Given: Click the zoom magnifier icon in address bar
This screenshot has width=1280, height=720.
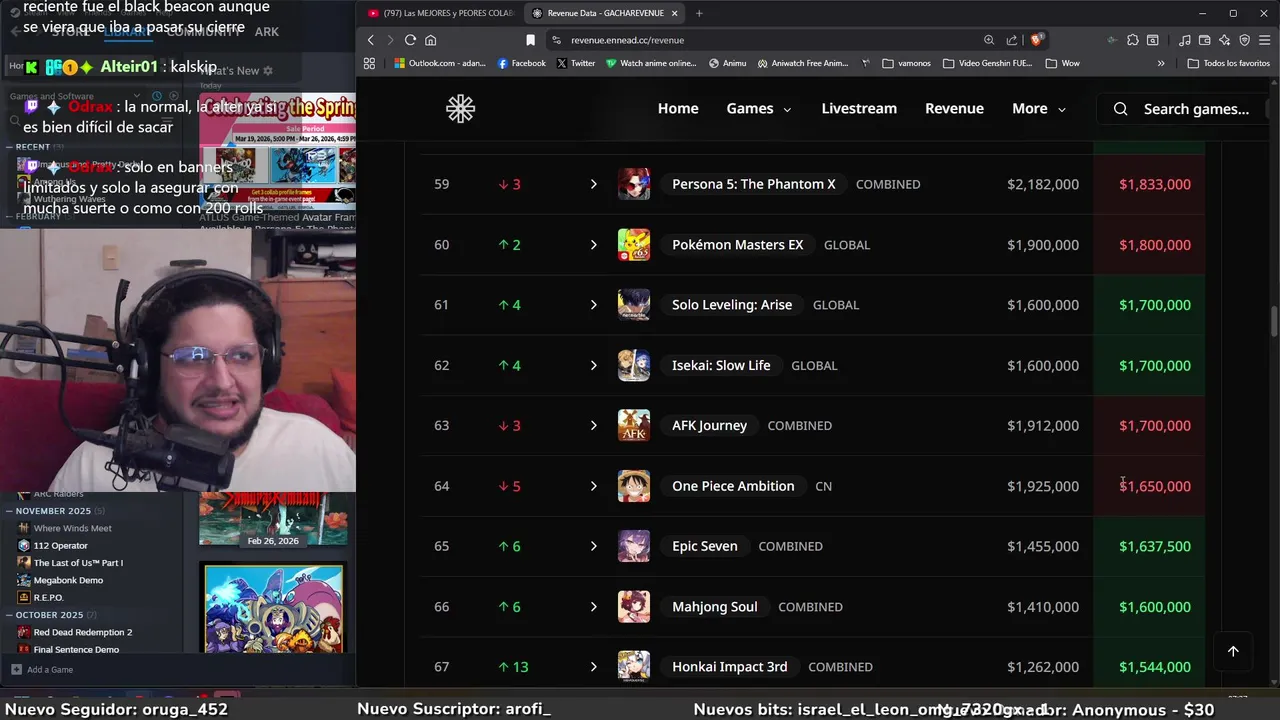Looking at the screenshot, I should click(x=989, y=40).
